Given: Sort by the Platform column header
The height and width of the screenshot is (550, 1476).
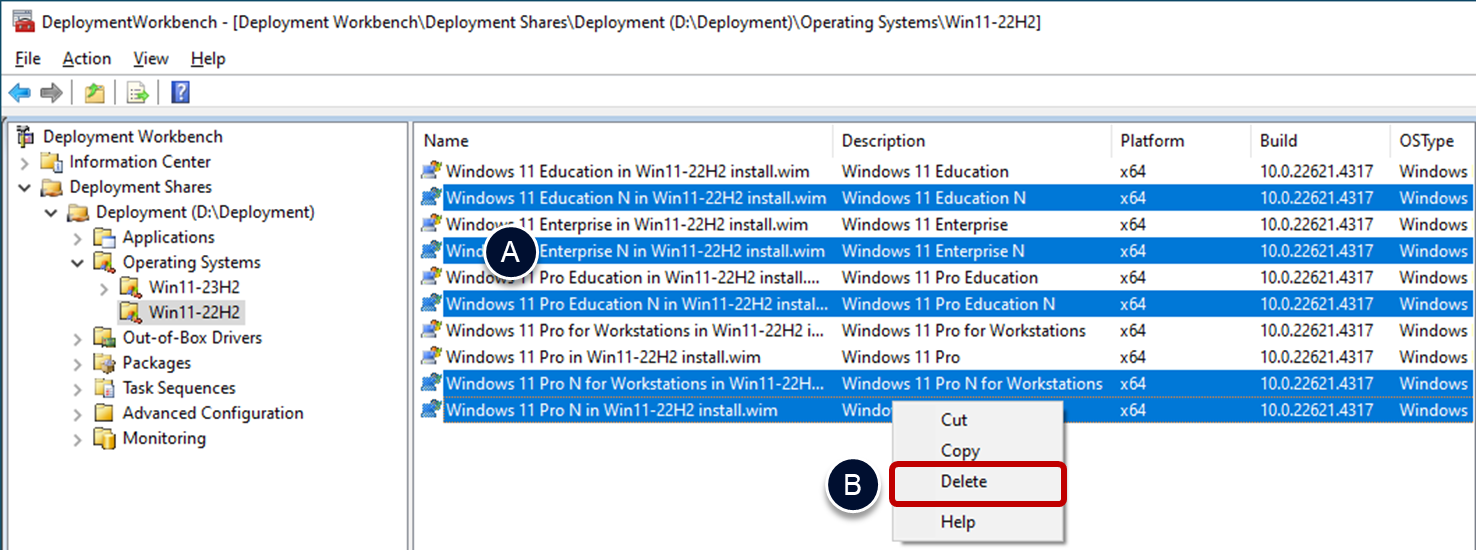Looking at the screenshot, I should [x=1182, y=141].
